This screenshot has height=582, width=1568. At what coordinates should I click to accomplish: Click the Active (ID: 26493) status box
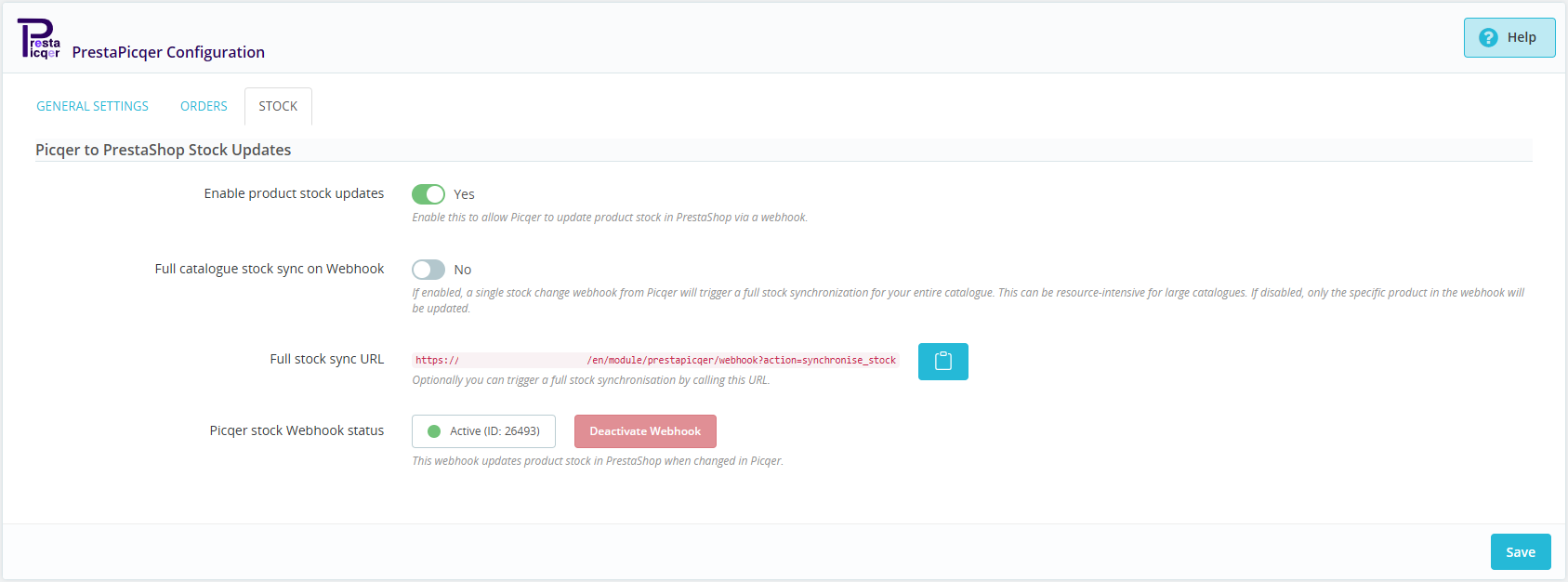483,431
